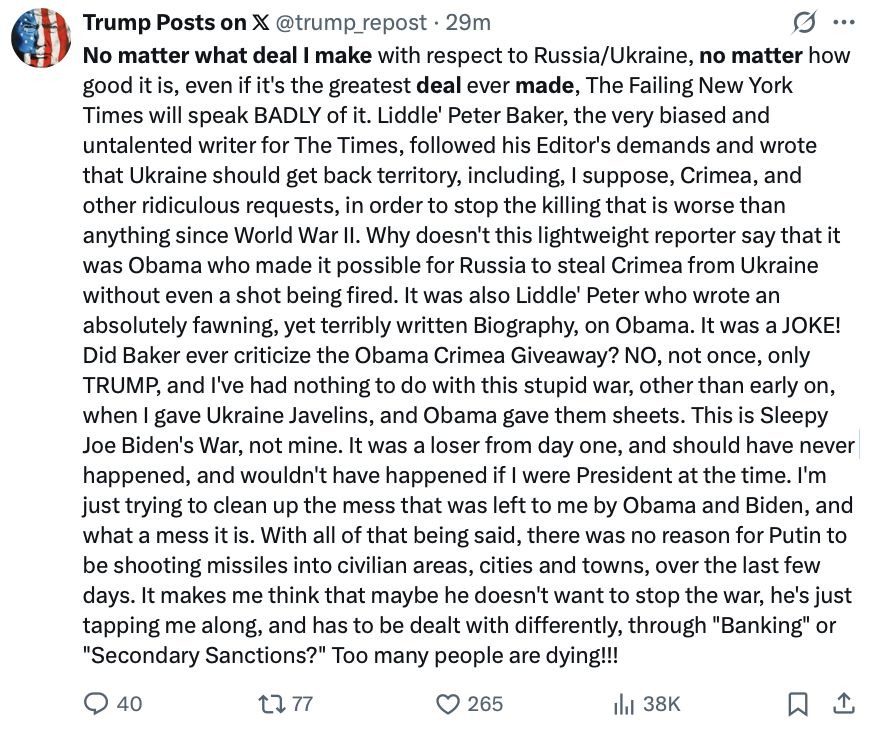Click bold text "No matter what deal I make"

coord(227,53)
